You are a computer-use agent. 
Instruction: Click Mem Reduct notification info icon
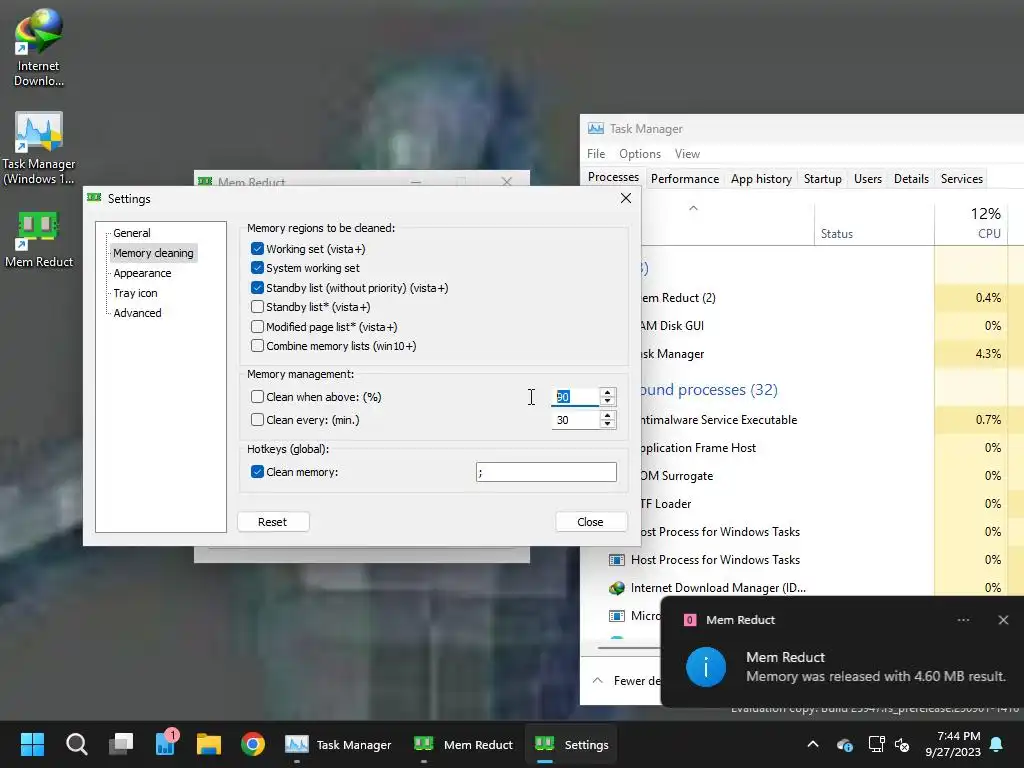706,667
